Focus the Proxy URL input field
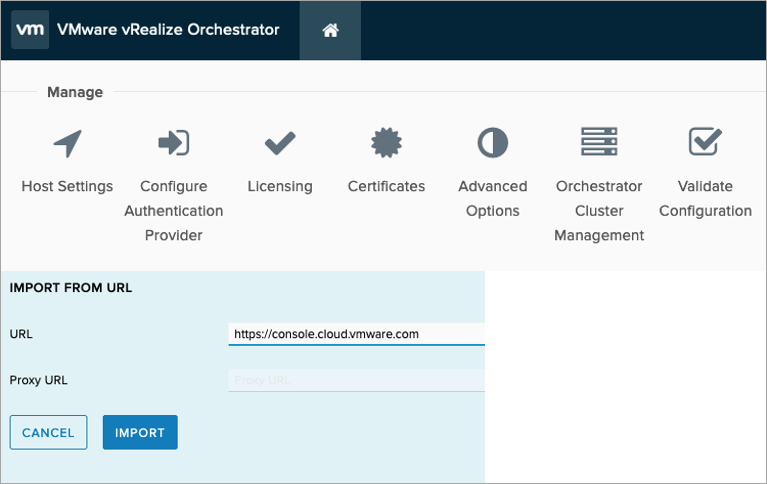The image size is (767, 484). (x=357, y=380)
